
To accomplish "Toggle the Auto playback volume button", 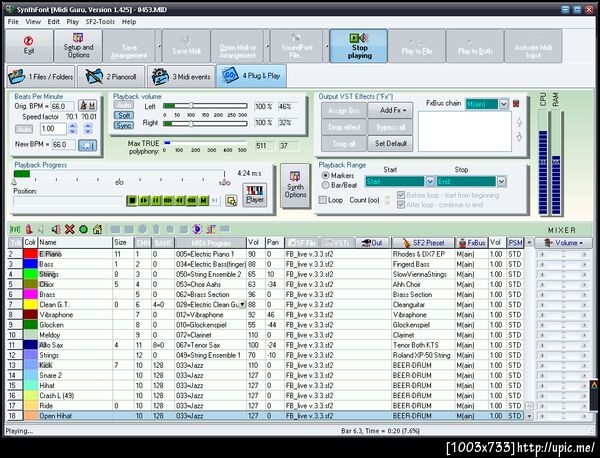I will (x=124, y=105).
